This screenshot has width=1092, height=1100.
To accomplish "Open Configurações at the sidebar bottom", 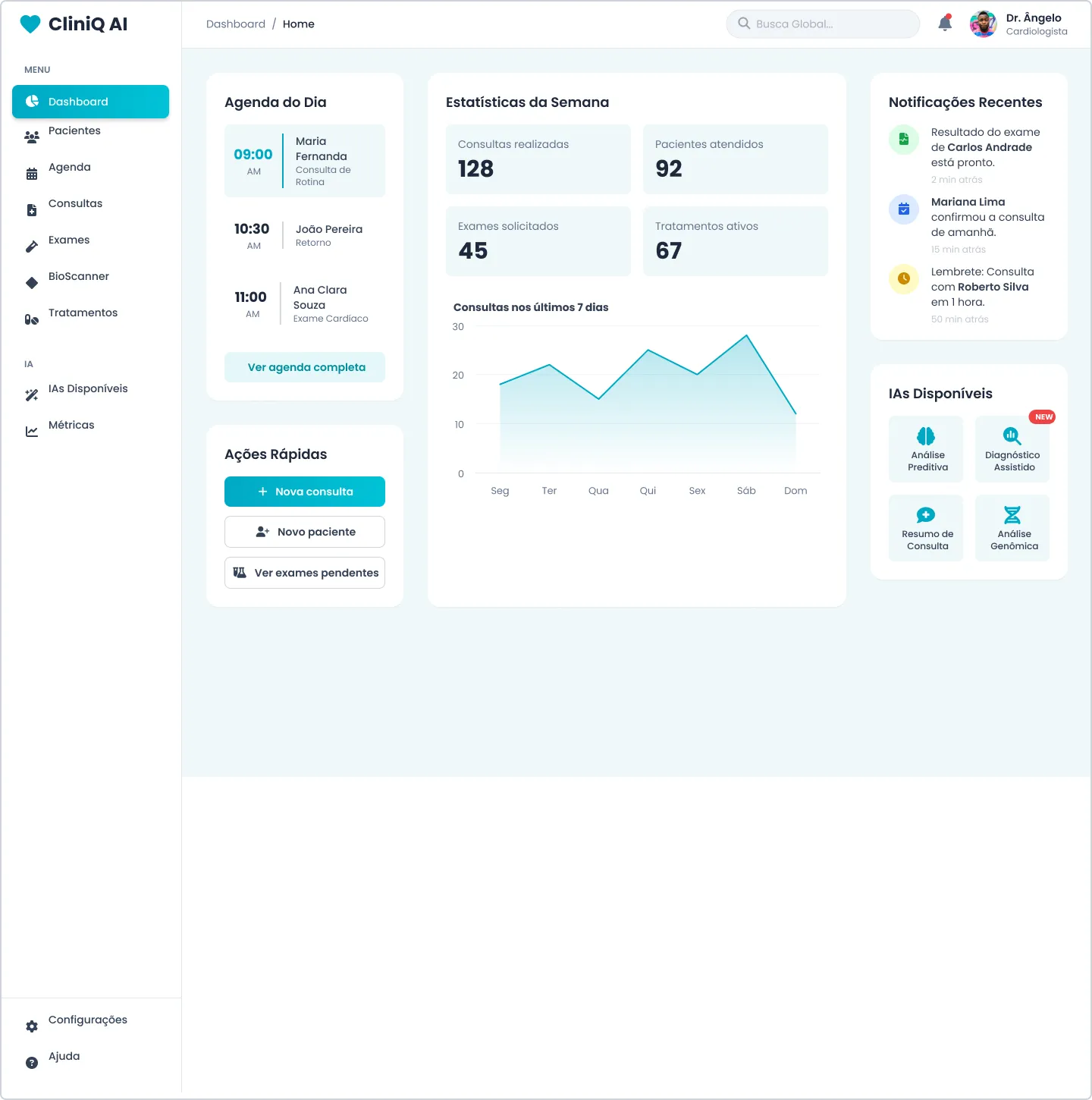I will [87, 1020].
